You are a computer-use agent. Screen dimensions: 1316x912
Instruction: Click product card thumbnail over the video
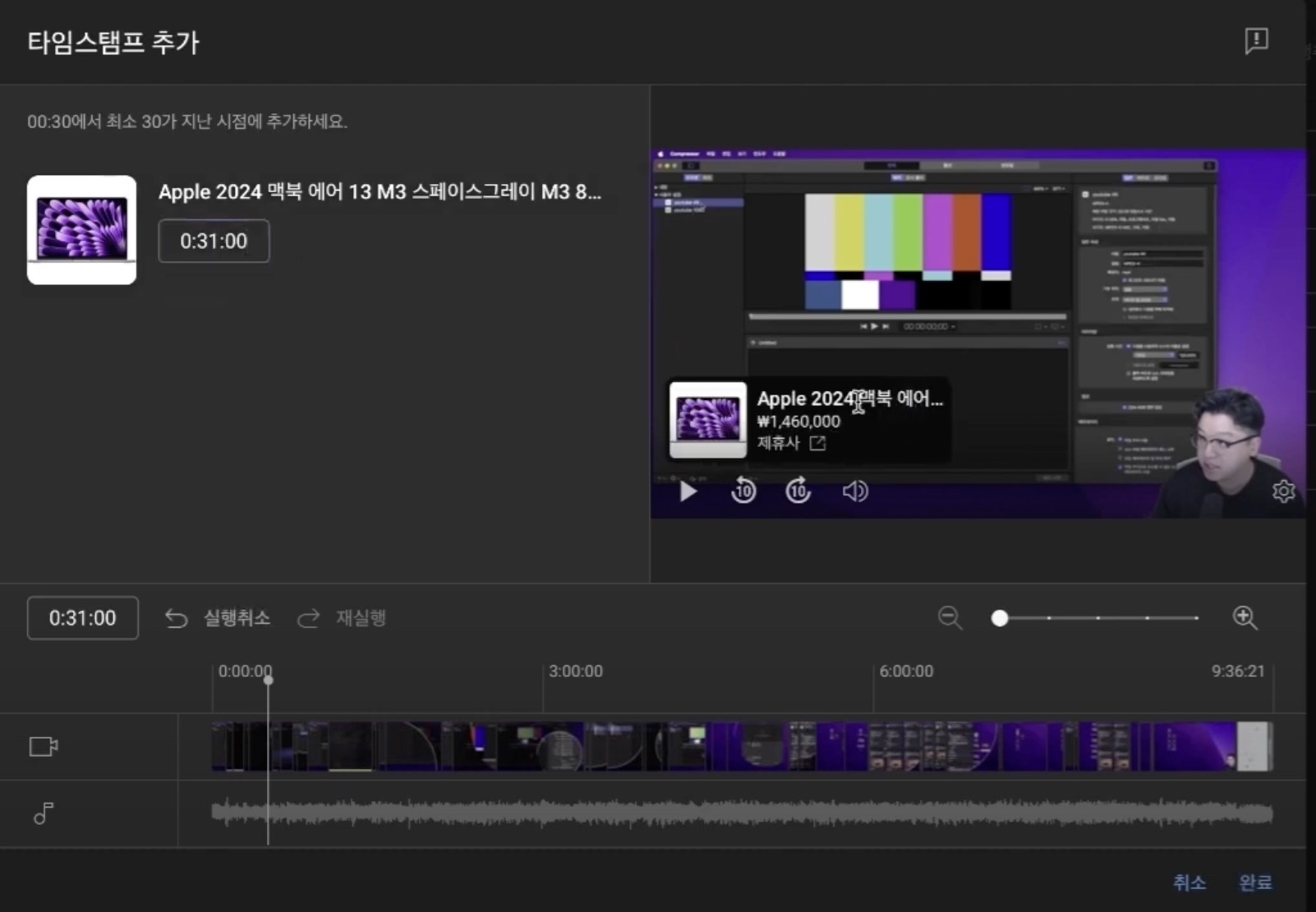(x=708, y=420)
